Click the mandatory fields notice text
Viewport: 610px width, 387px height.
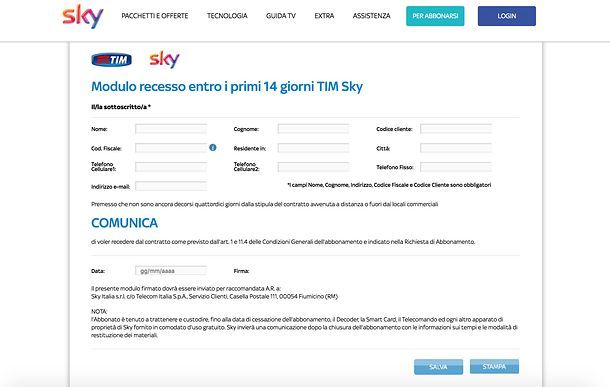click(389, 185)
